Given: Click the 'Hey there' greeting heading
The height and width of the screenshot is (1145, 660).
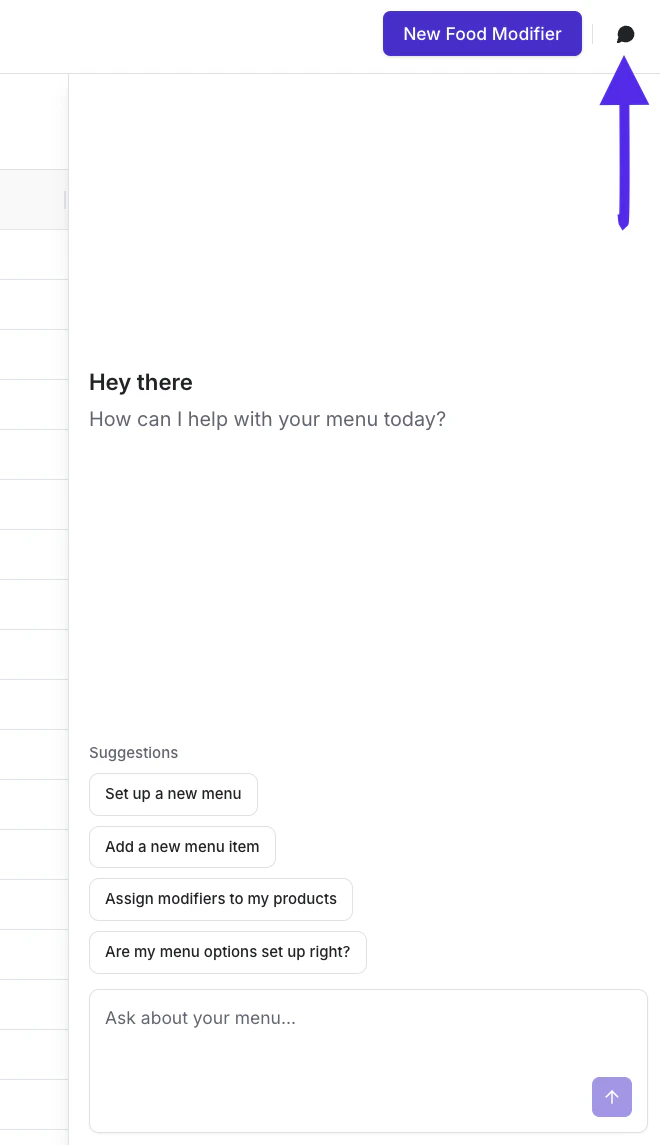Looking at the screenshot, I should [x=140, y=382].
